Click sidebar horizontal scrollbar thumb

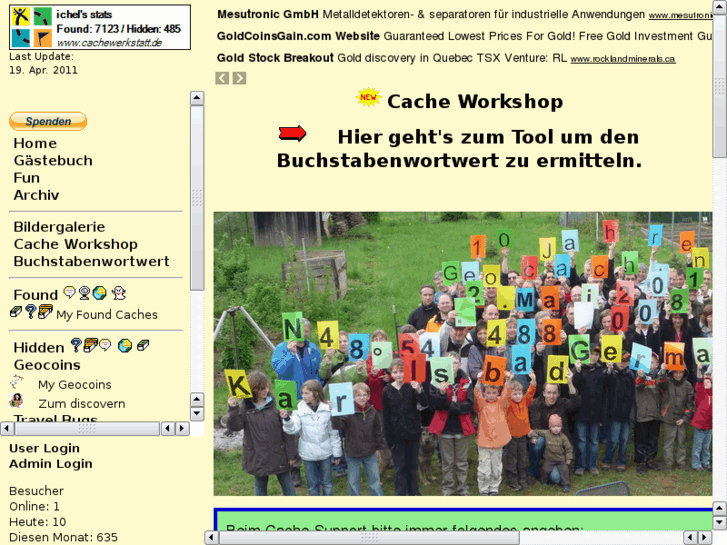coord(87,429)
